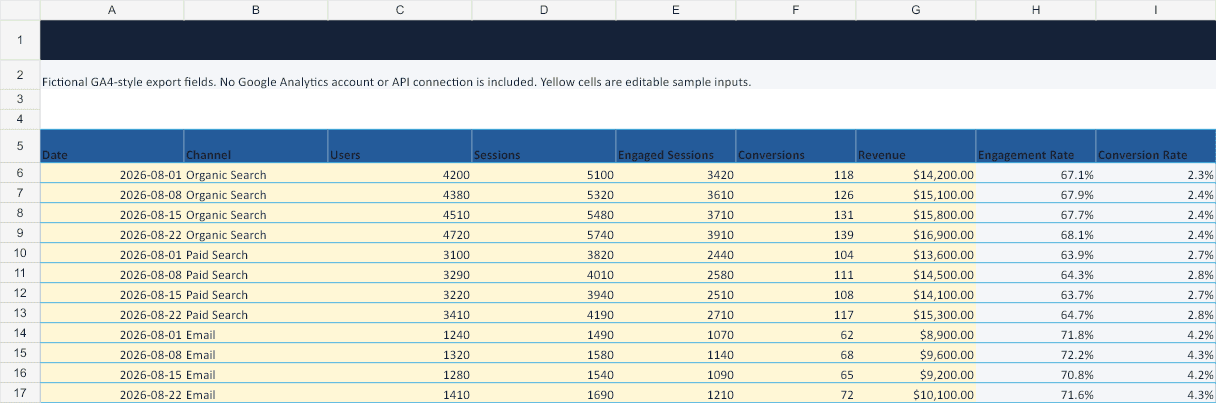Click the Engaged Sessions header cell
Viewport: 1216px width, 403px height.
[676, 146]
